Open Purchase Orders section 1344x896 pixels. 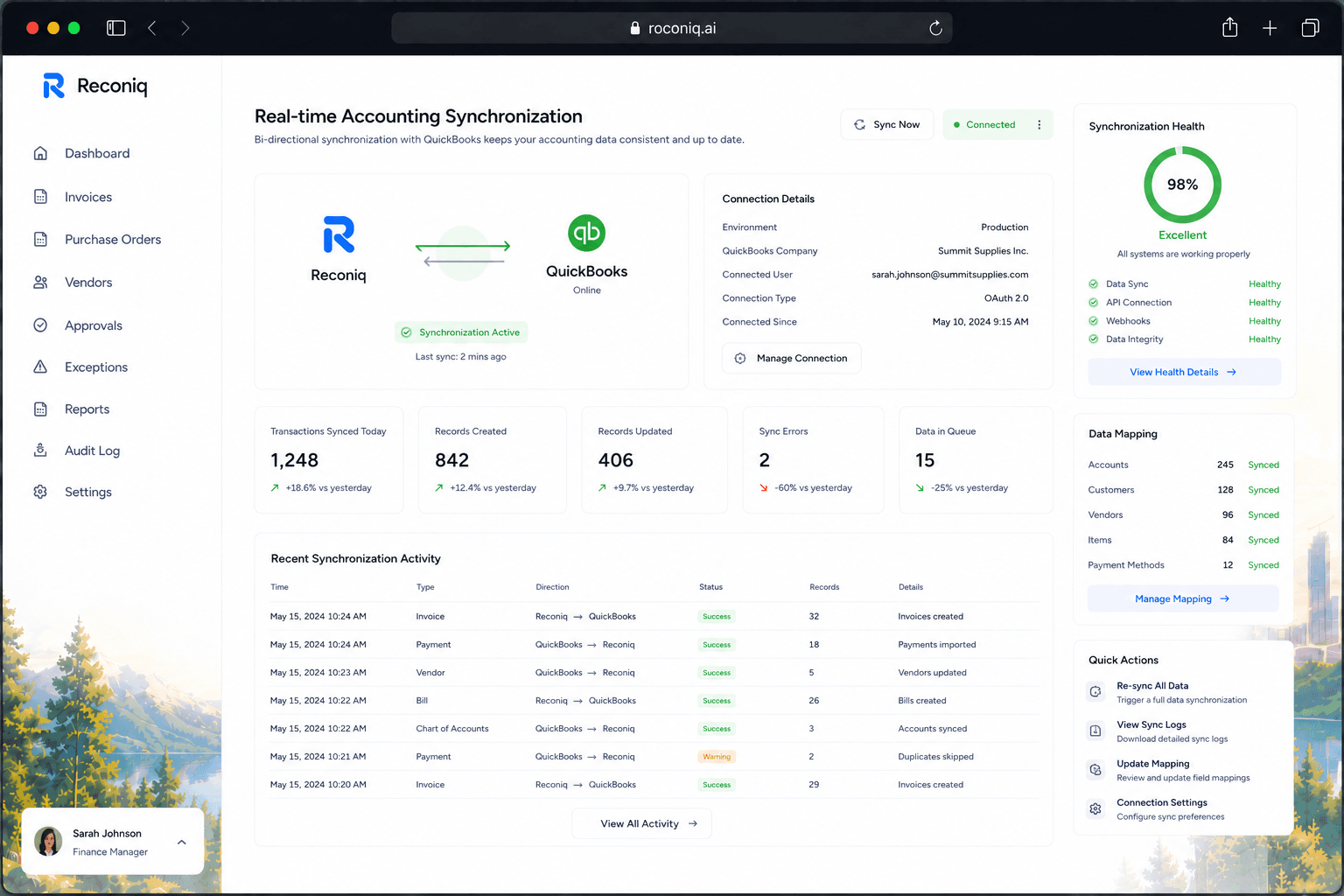(x=113, y=239)
